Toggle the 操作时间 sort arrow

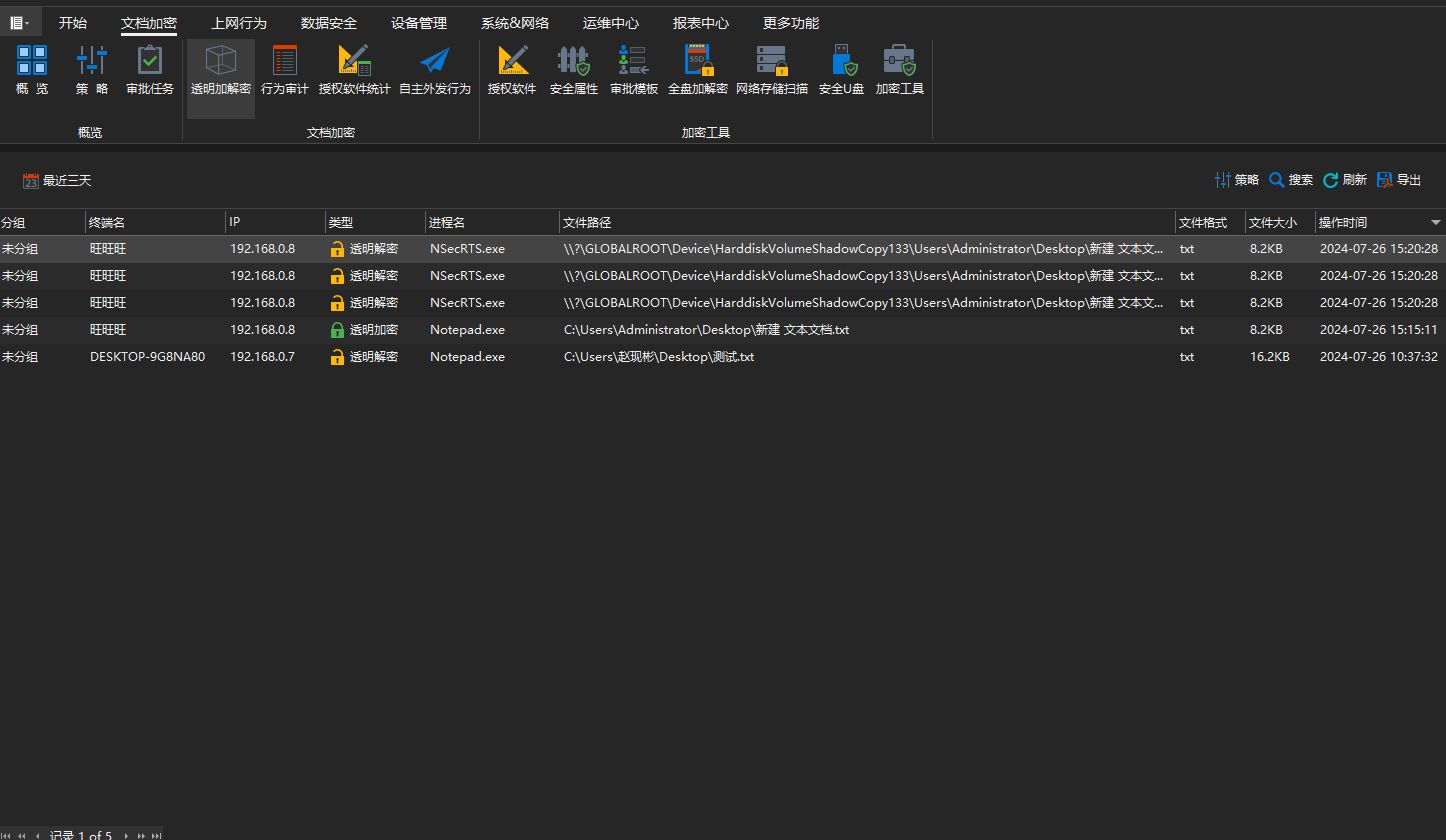[x=1436, y=223]
